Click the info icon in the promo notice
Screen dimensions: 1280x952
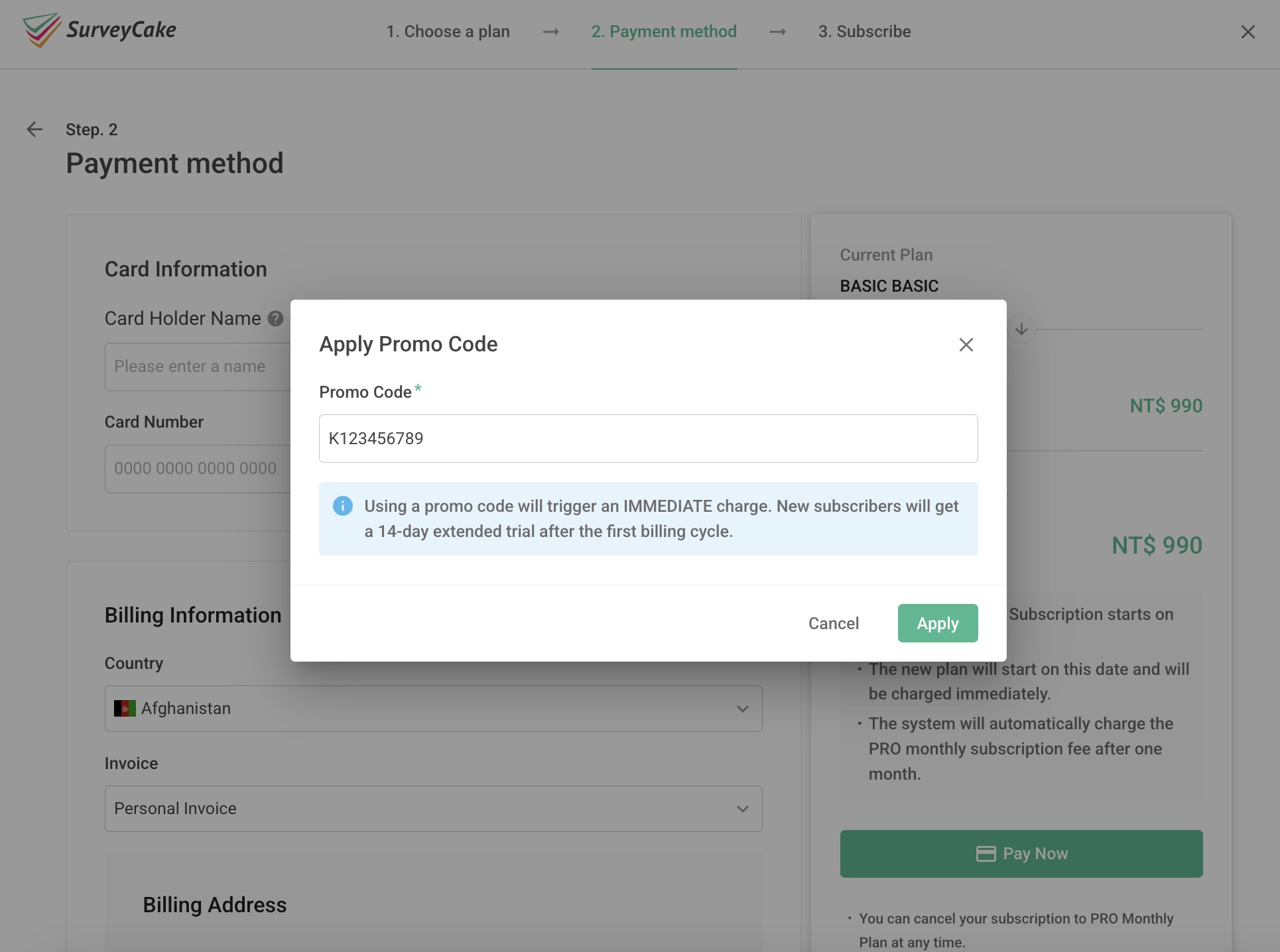(342, 506)
